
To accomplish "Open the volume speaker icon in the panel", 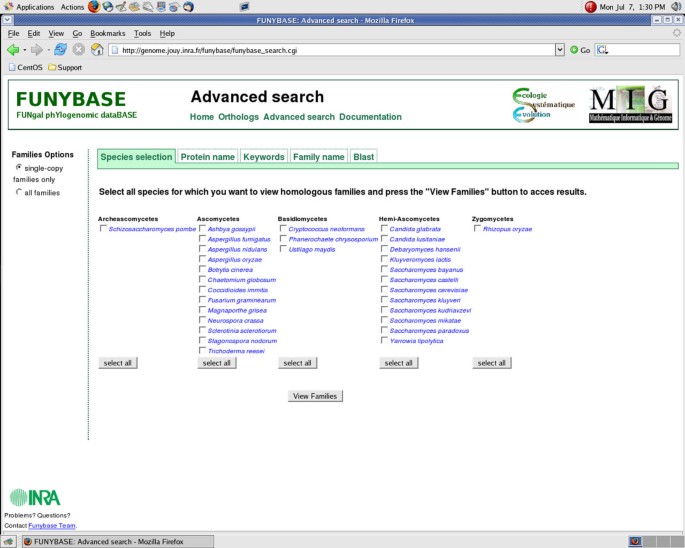I will 676,7.
